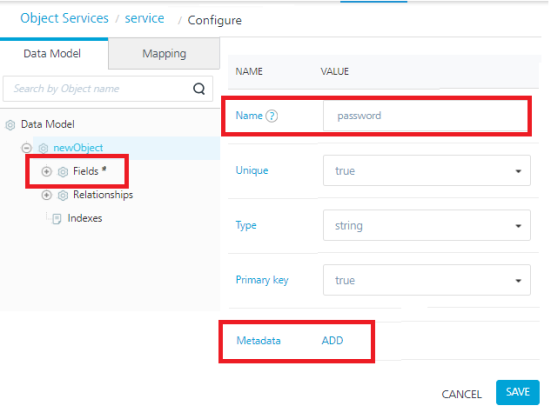Open the Type dropdown showing string
The width and height of the screenshot is (551, 419).
point(427,225)
